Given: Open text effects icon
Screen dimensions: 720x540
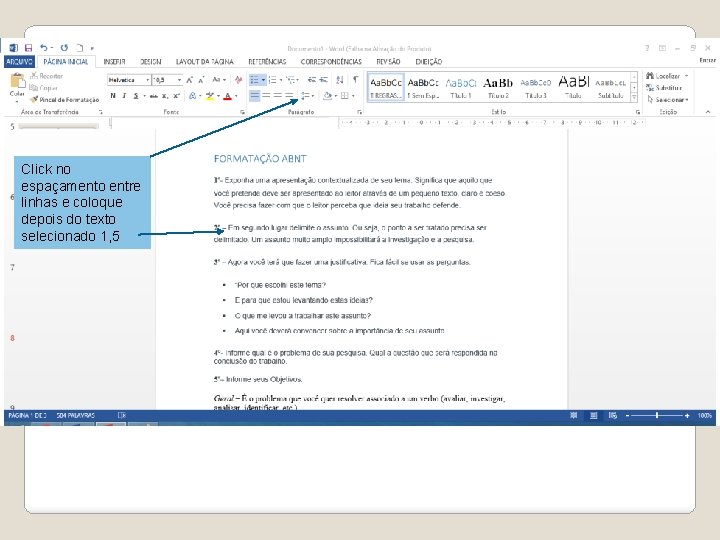Looking at the screenshot, I should (x=192, y=96).
